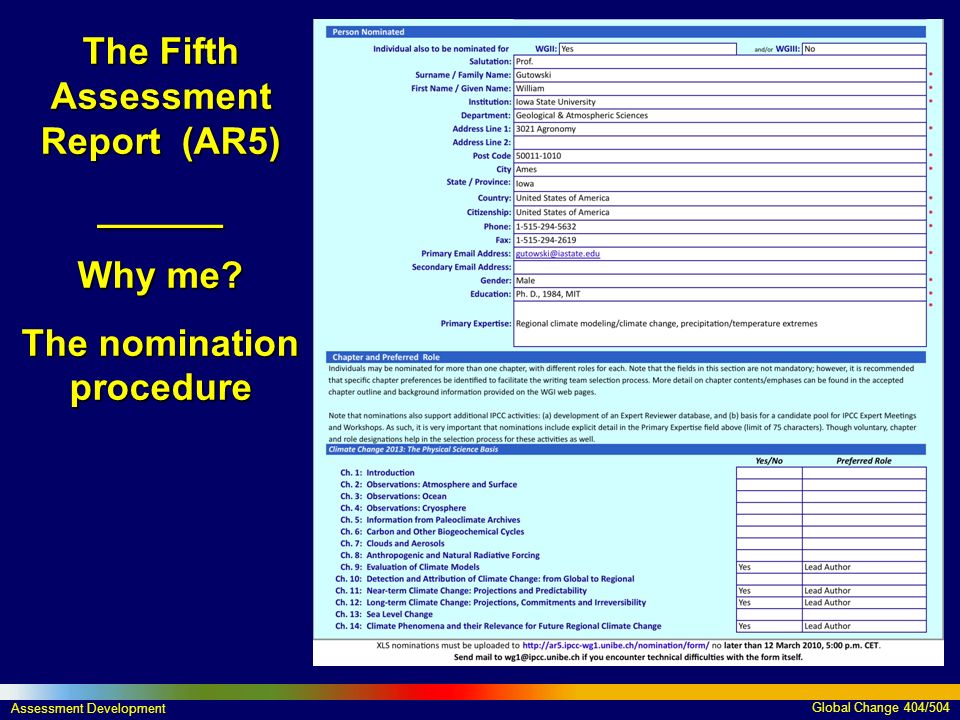Click the gutowski@iastate.edu email link

pos(557,253)
